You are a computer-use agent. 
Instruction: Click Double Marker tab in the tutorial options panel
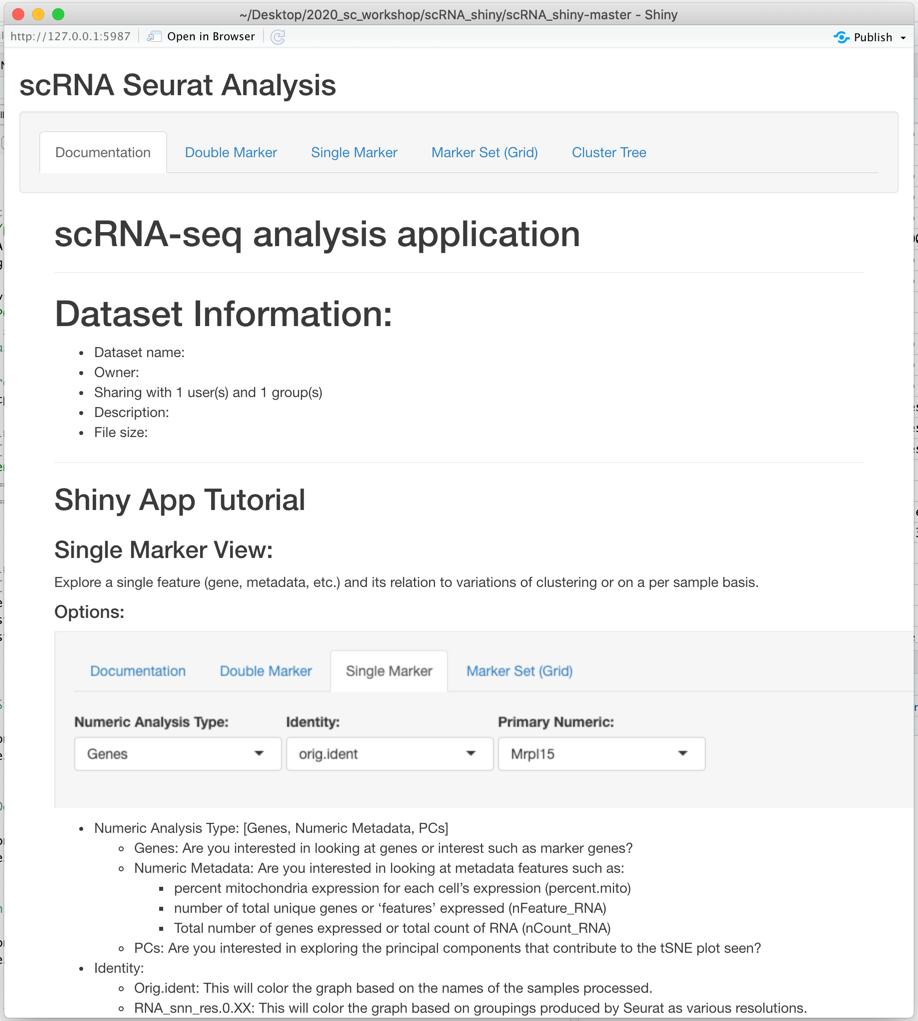pos(266,671)
